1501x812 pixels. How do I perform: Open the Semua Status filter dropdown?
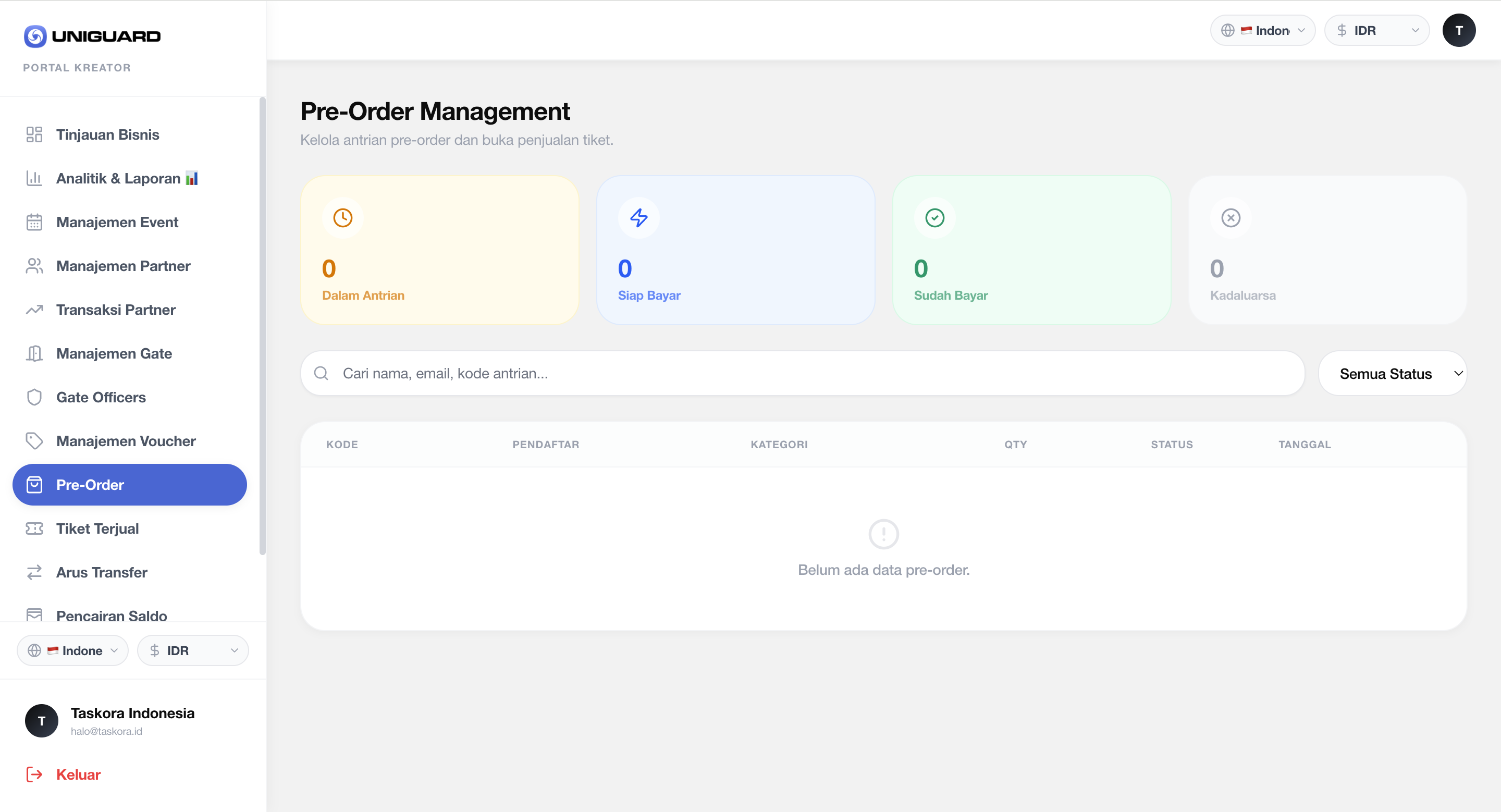(x=1393, y=373)
